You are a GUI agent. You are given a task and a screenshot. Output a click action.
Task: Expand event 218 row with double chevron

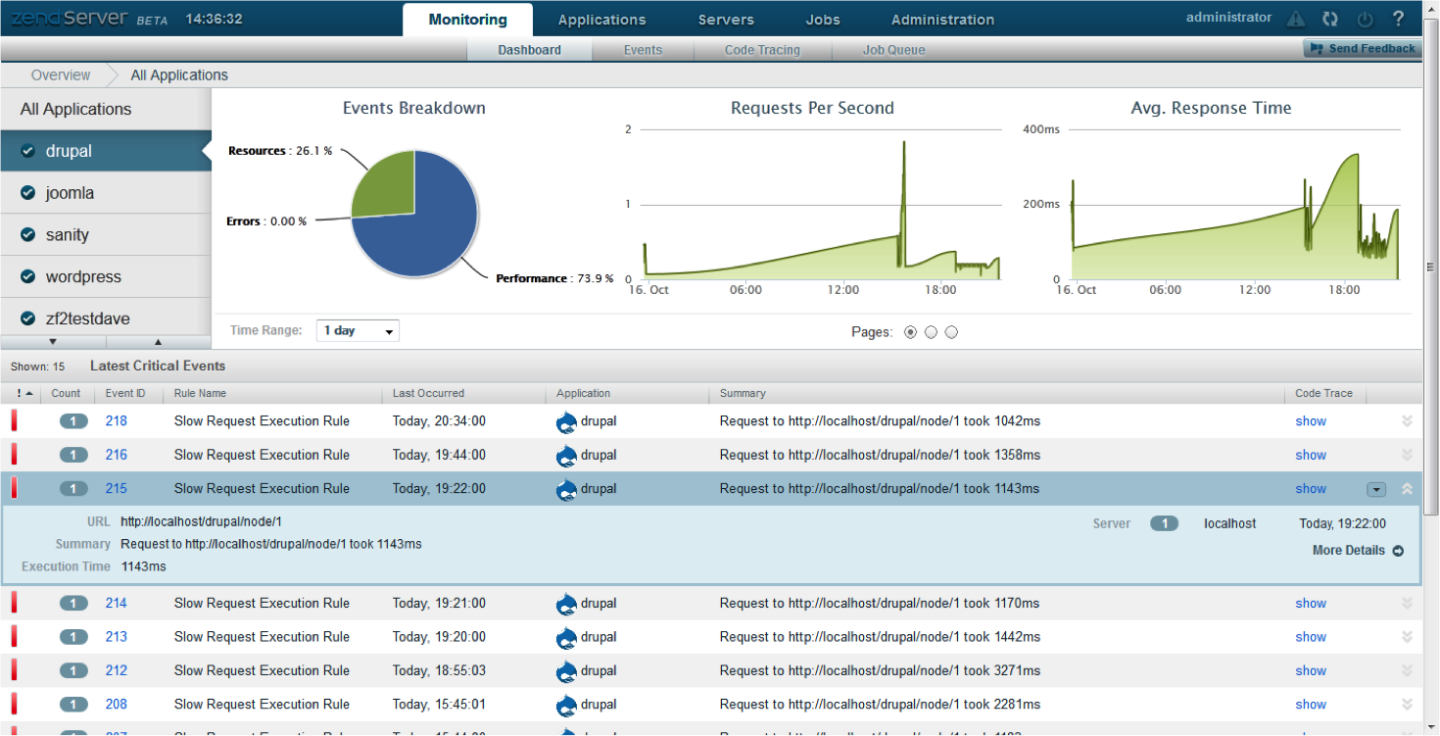pos(1407,421)
